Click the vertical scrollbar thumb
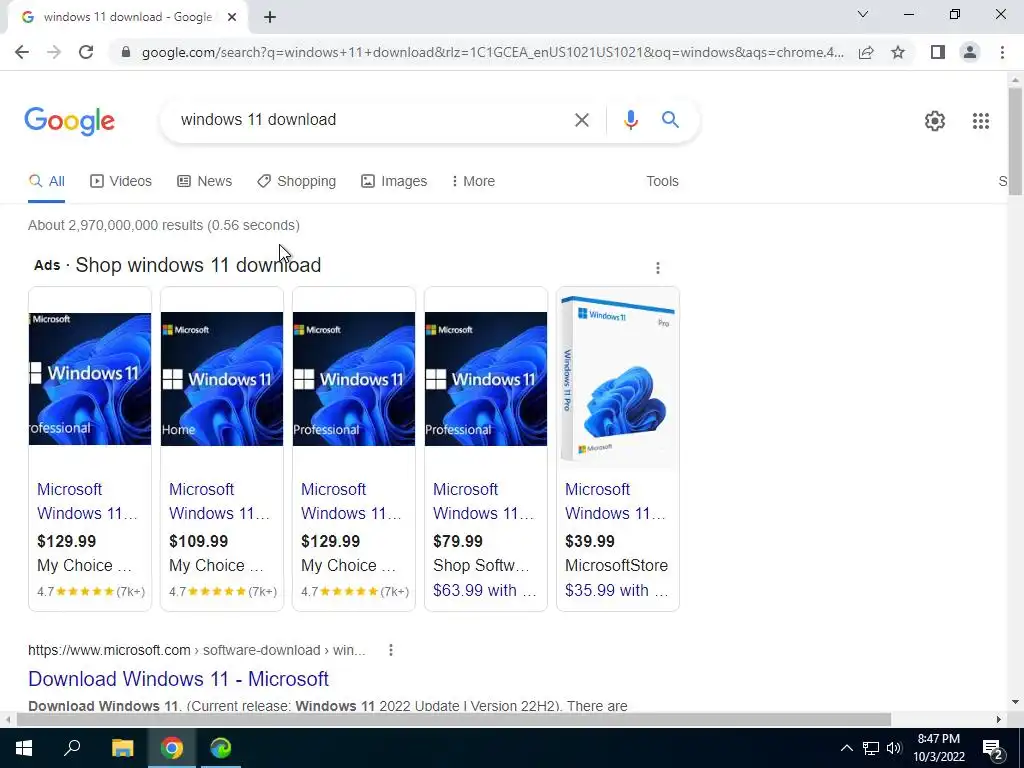The image size is (1024, 768). (1015, 140)
